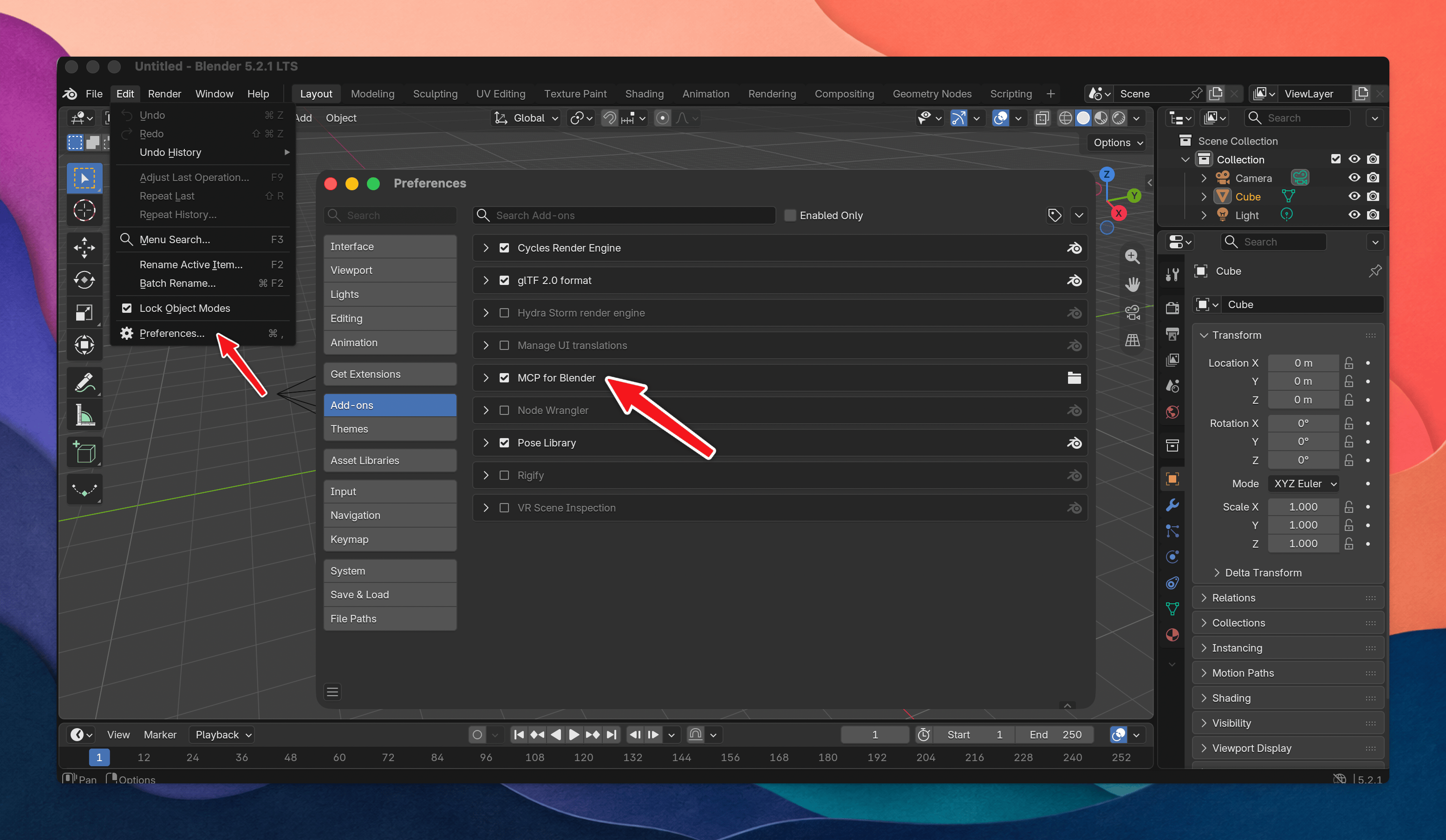The height and width of the screenshot is (840, 1446).
Task: Open the Modifiers wrench tab icon
Action: 1172,504
